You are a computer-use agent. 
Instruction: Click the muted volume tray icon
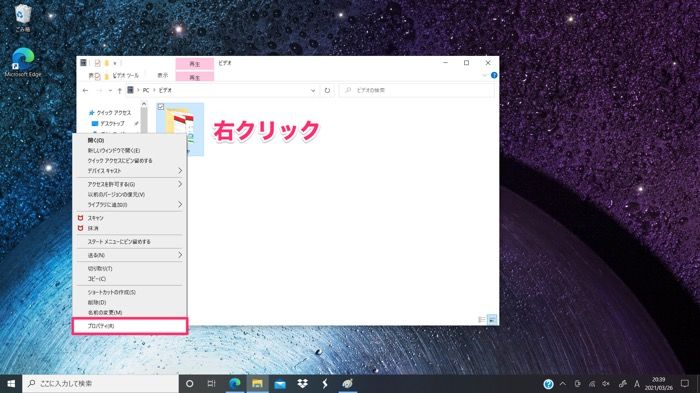pos(606,384)
